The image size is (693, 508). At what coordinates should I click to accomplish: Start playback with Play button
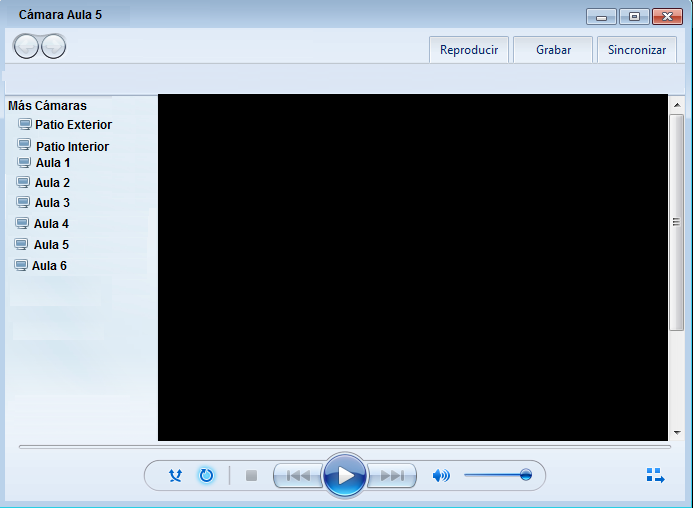tap(345, 476)
